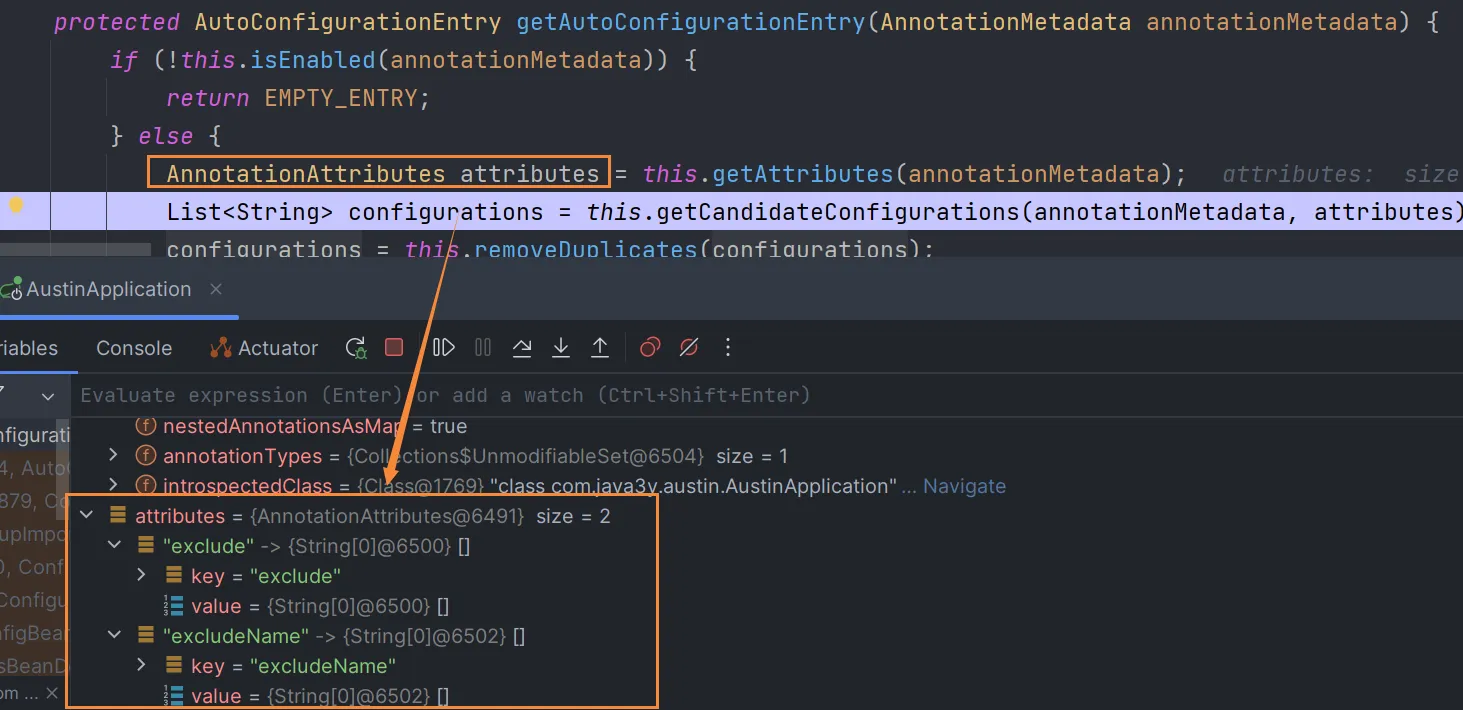
Task: Click the AustinApplication run configuration icon
Action: pyautogui.click(x=11, y=289)
